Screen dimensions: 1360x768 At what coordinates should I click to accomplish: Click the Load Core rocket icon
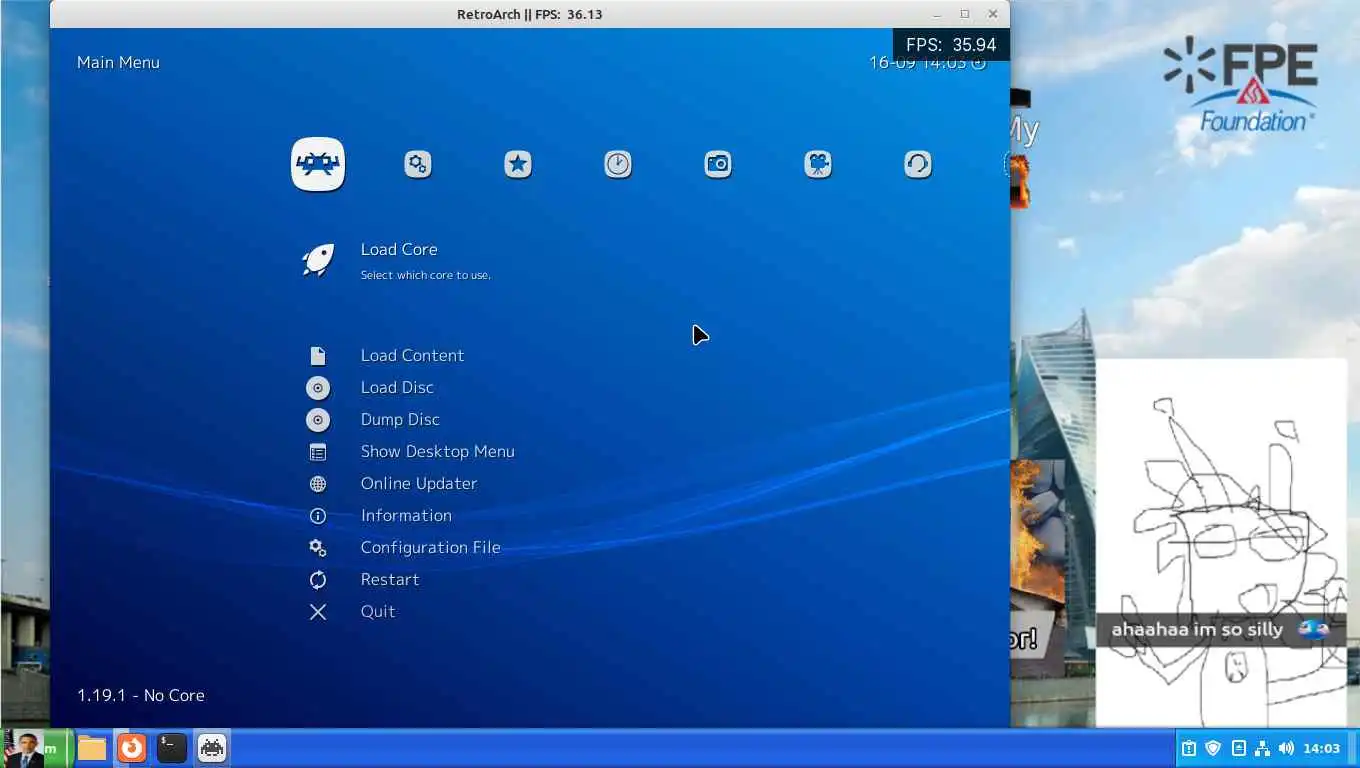[318, 260]
